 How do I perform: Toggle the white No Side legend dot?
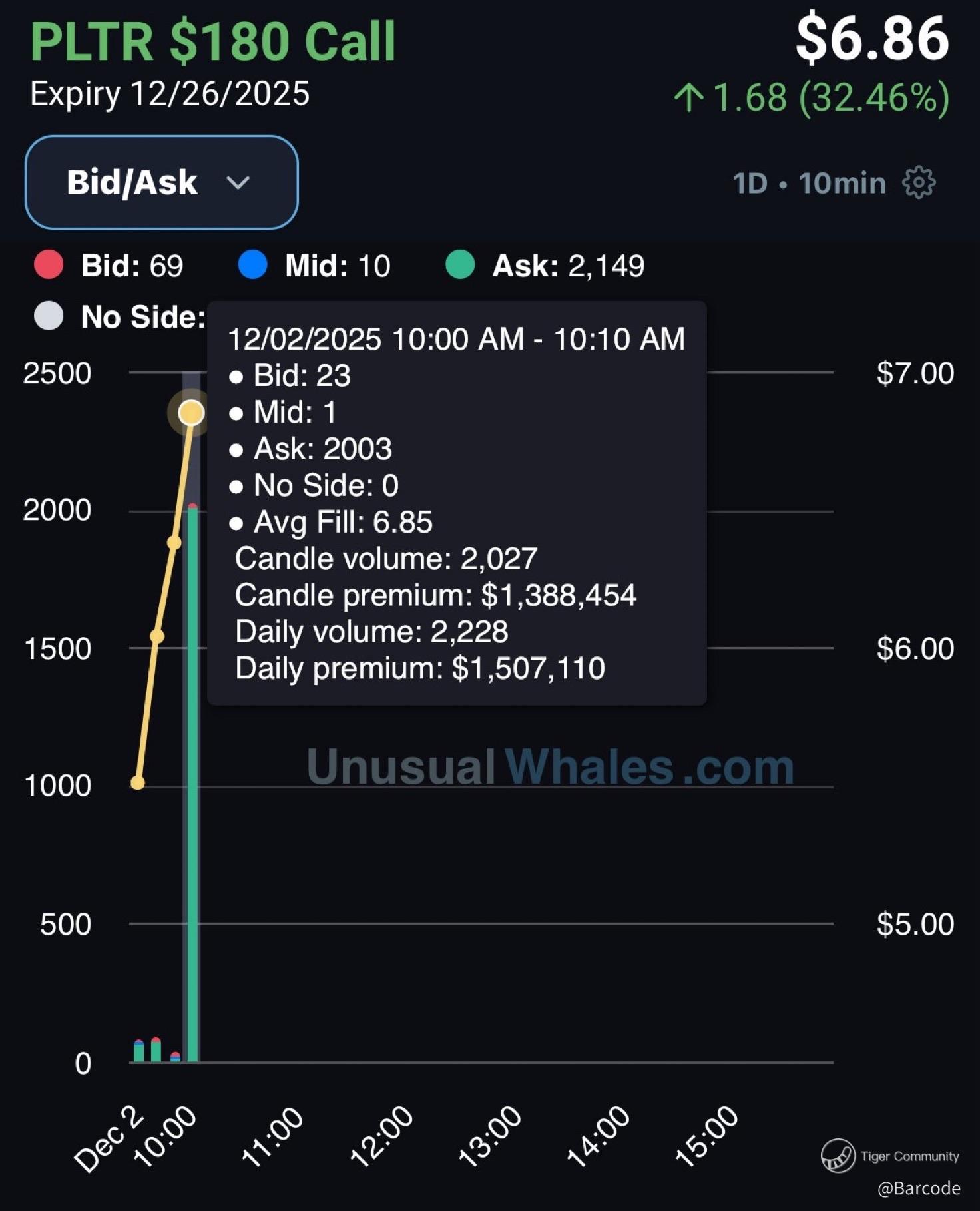click(49, 316)
